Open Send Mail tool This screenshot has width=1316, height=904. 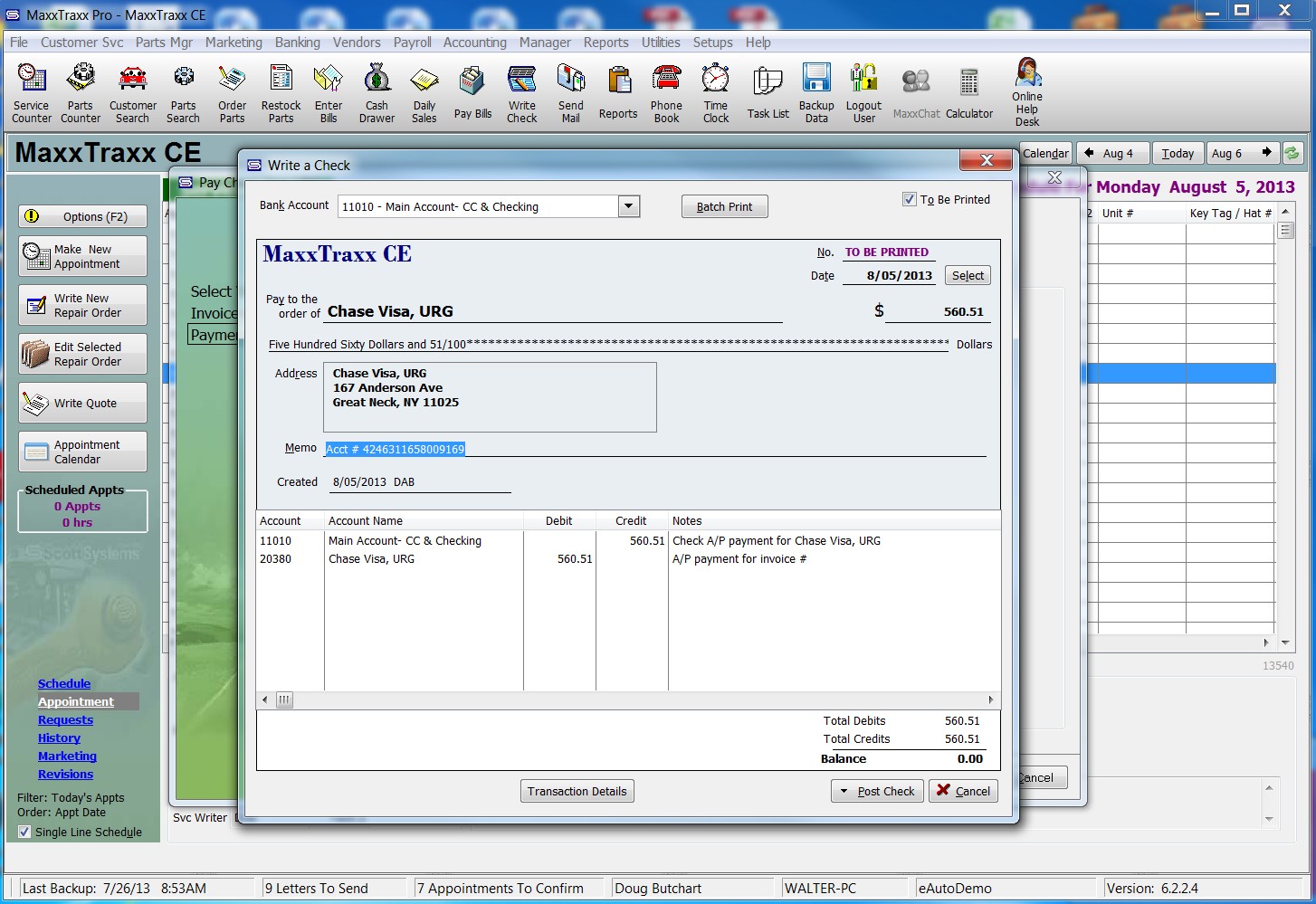click(x=570, y=93)
